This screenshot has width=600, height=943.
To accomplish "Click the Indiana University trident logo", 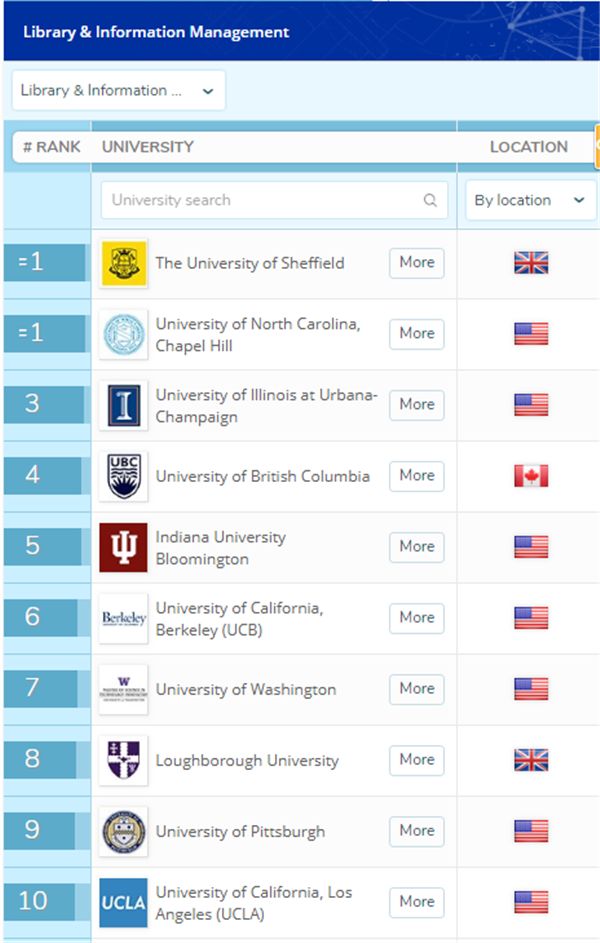I will pyautogui.click(x=123, y=547).
